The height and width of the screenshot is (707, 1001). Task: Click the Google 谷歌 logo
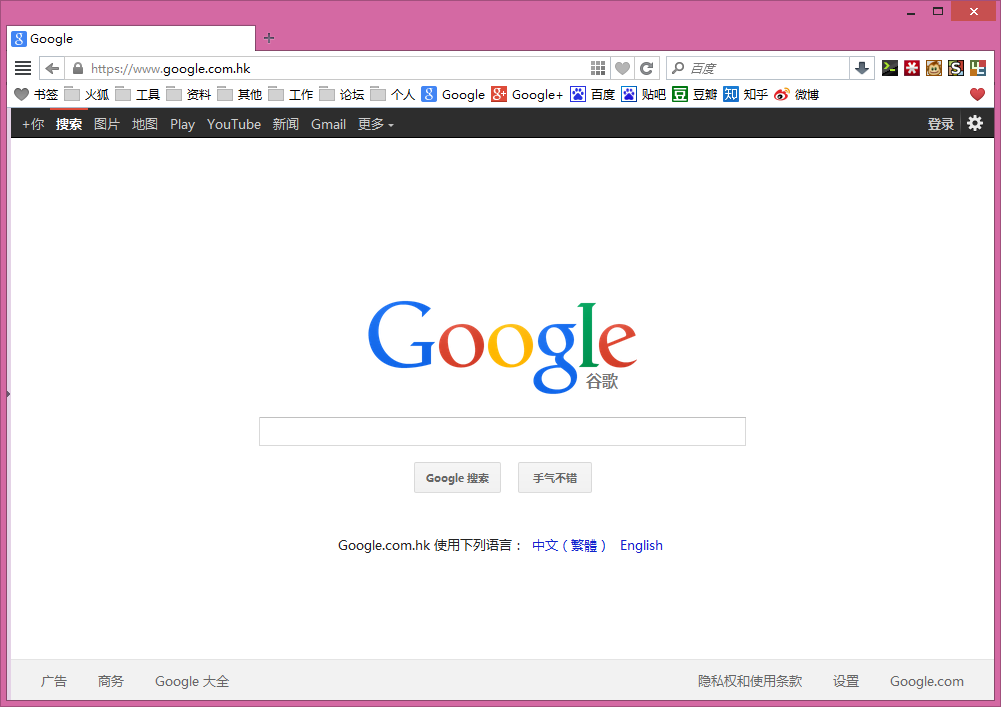coord(502,346)
